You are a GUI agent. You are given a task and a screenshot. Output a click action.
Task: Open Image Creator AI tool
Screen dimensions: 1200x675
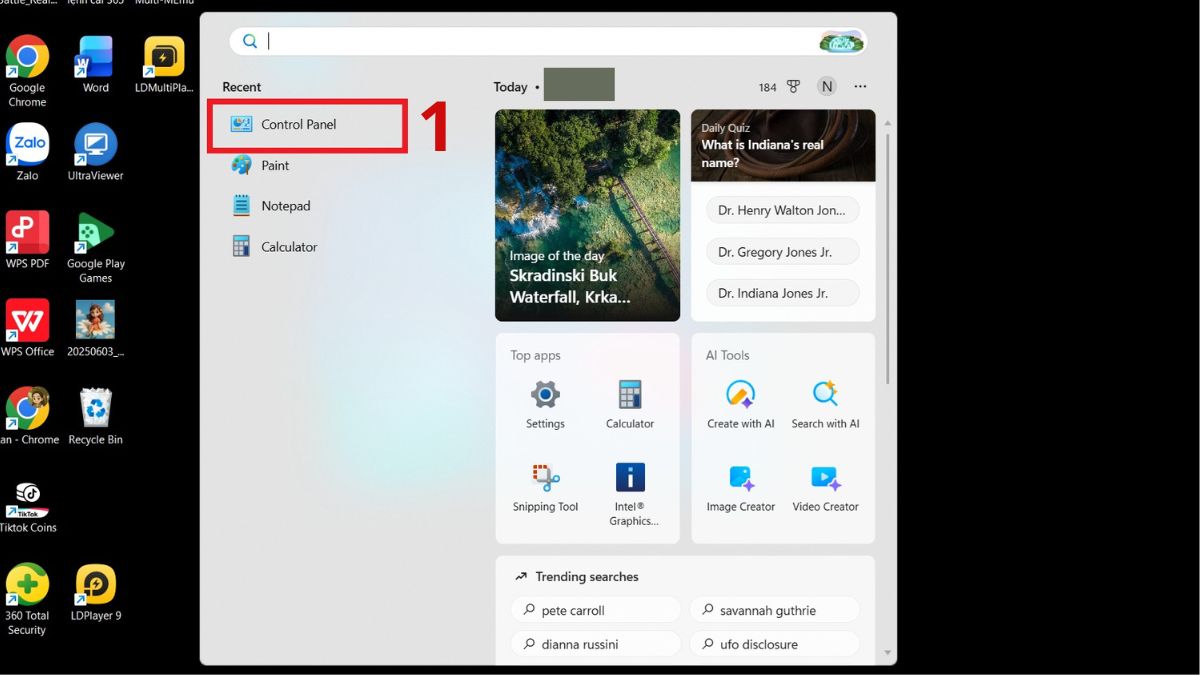741,487
